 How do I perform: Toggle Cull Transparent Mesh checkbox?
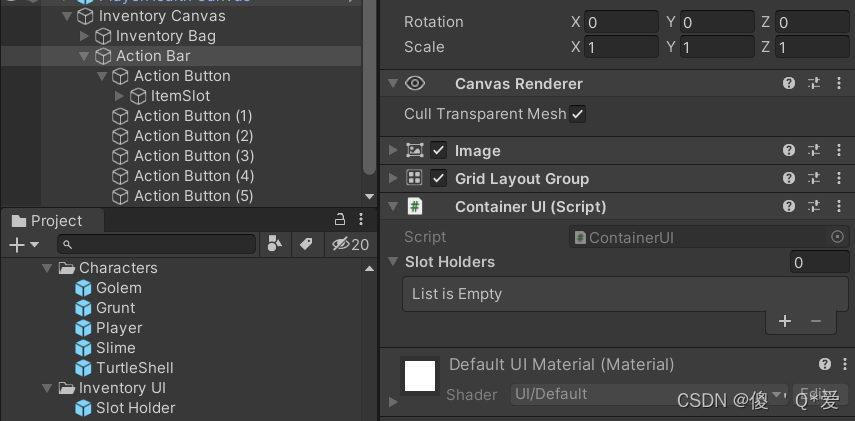[x=577, y=114]
